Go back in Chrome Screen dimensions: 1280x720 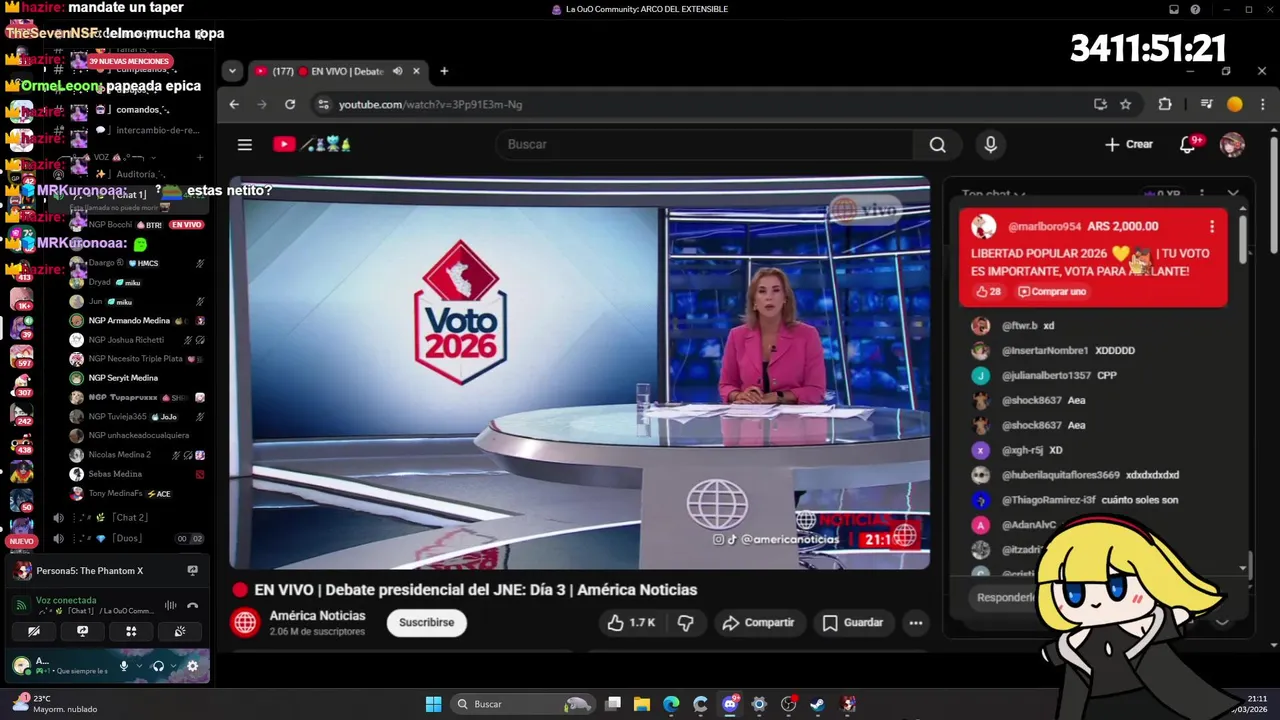click(x=234, y=104)
